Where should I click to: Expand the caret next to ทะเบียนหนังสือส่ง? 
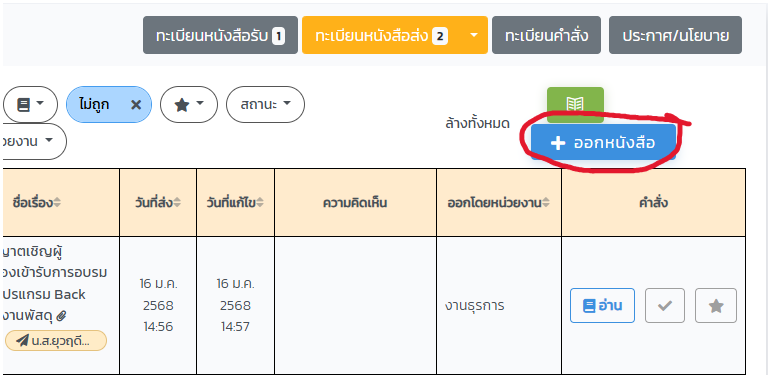coord(474,35)
